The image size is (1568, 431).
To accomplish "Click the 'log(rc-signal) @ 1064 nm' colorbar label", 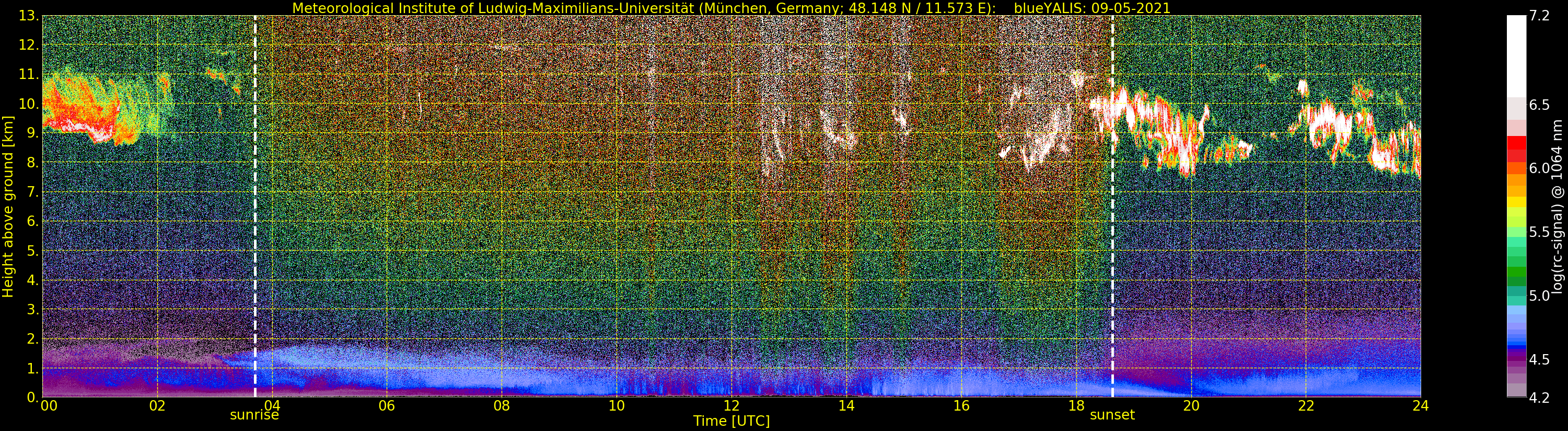I will click(1558, 206).
